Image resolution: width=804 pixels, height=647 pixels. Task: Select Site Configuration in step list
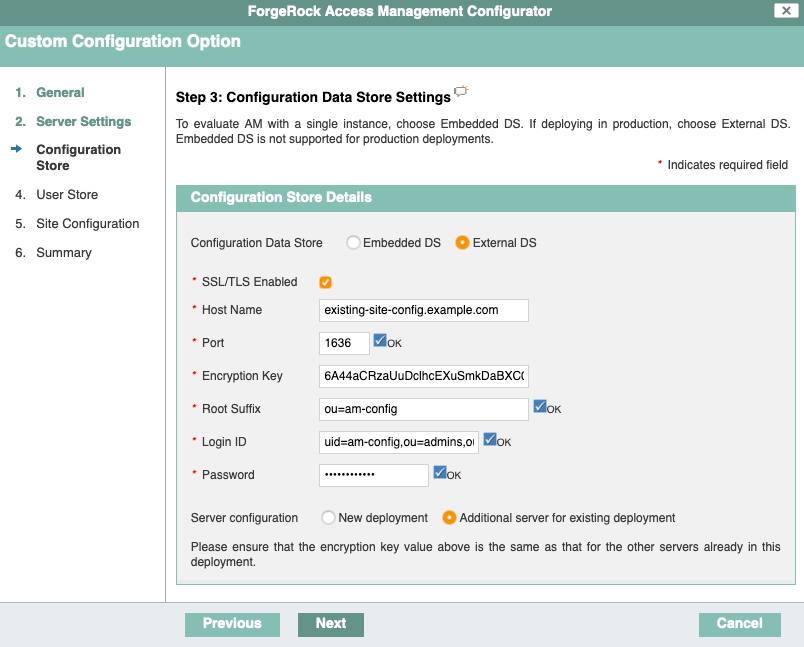88,224
